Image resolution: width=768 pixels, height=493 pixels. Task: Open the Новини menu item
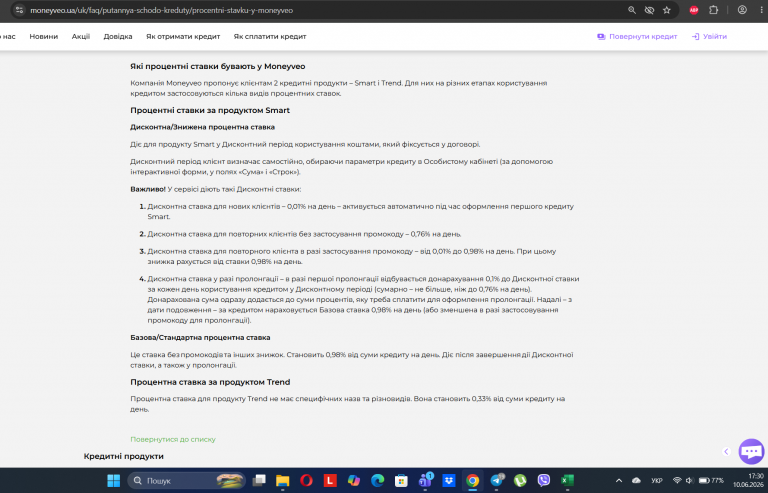(x=44, y=36)
